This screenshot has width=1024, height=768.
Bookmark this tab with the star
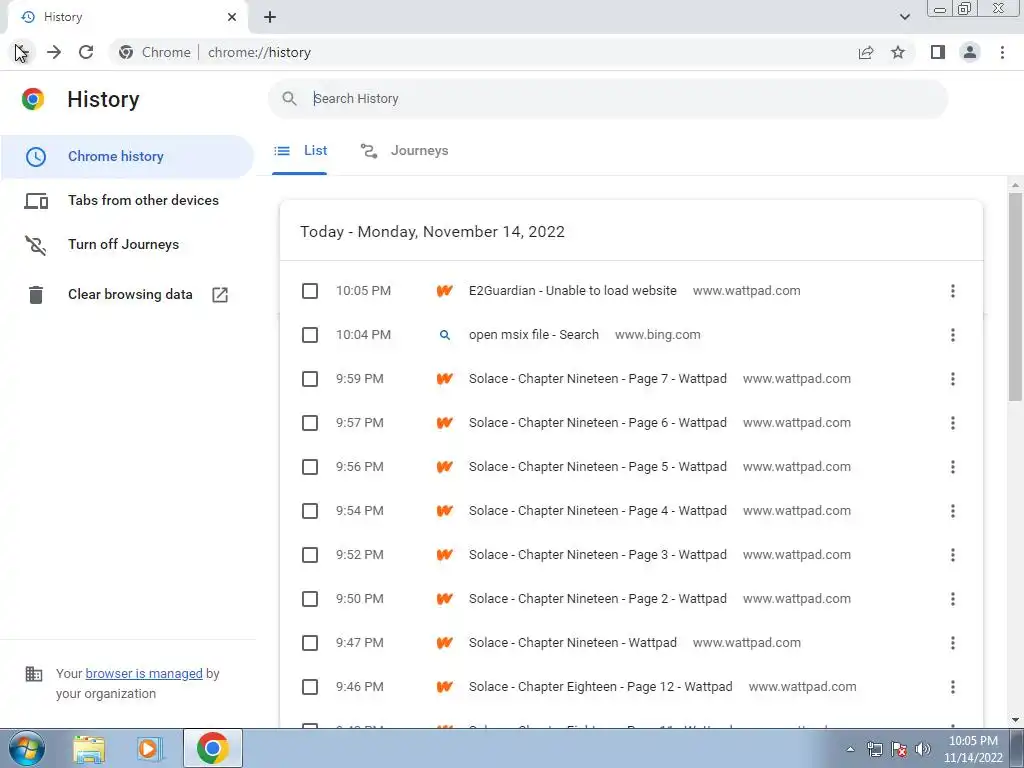tap(898, 52)
